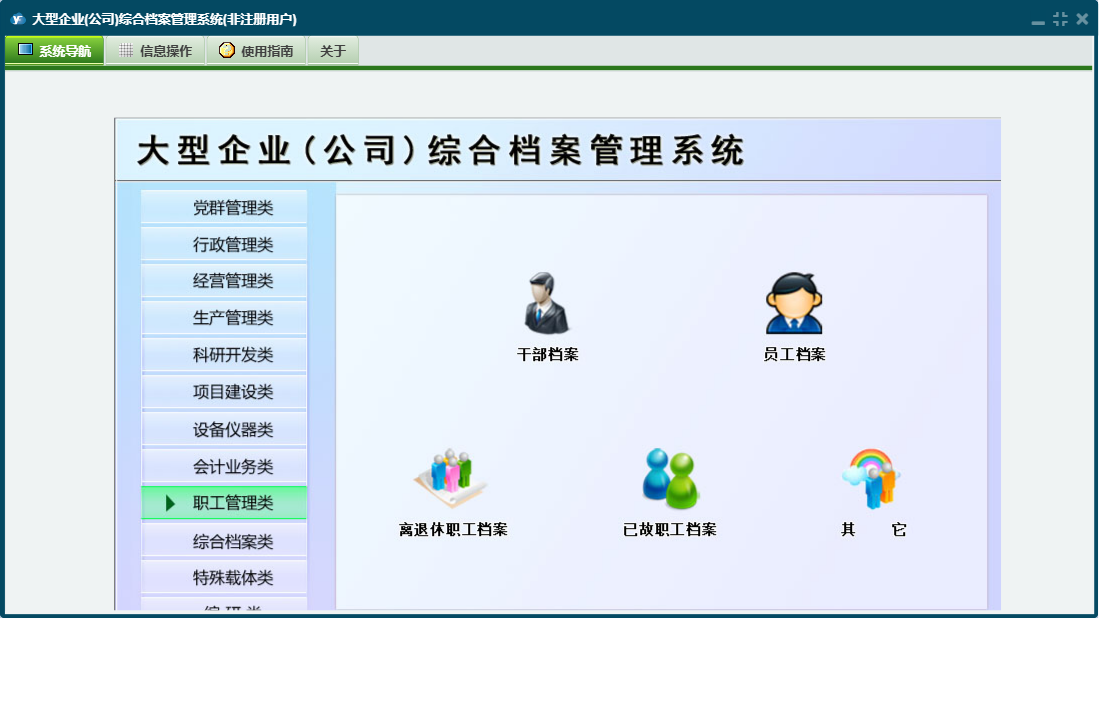
Task: Open the 使用指南 tab
Action: [257, 50]
